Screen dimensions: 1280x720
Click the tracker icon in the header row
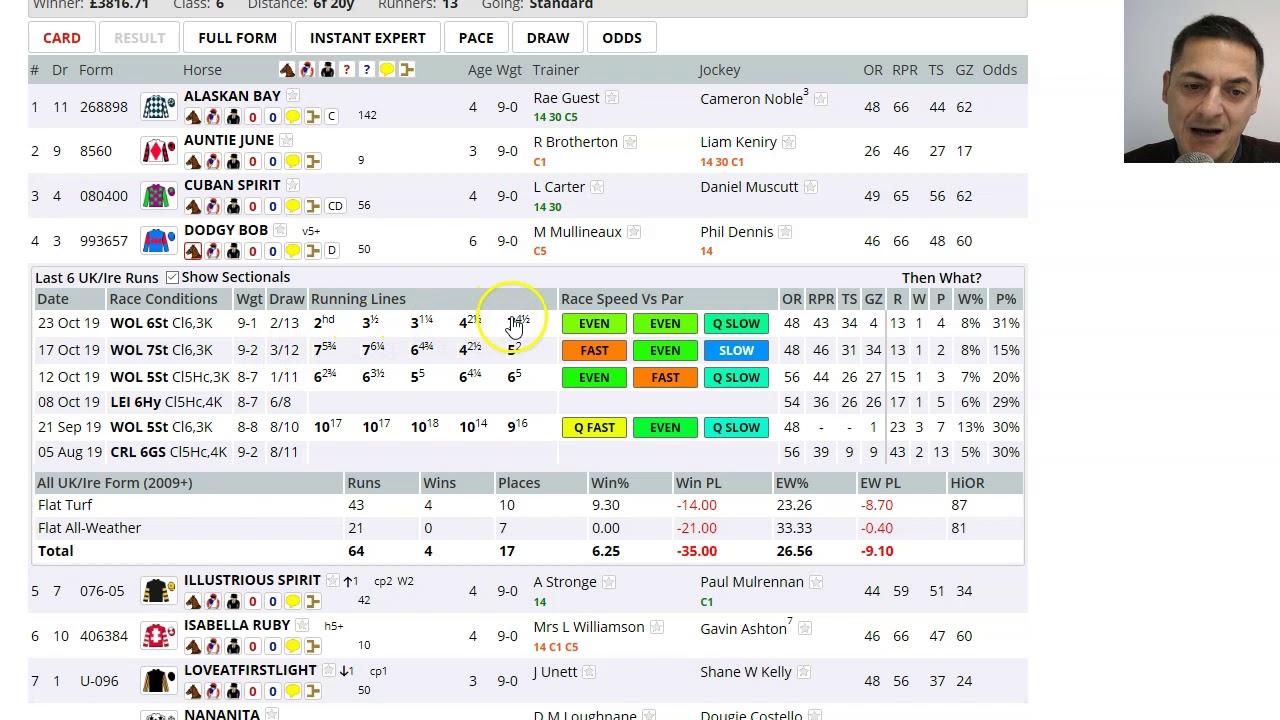point(407,70)
